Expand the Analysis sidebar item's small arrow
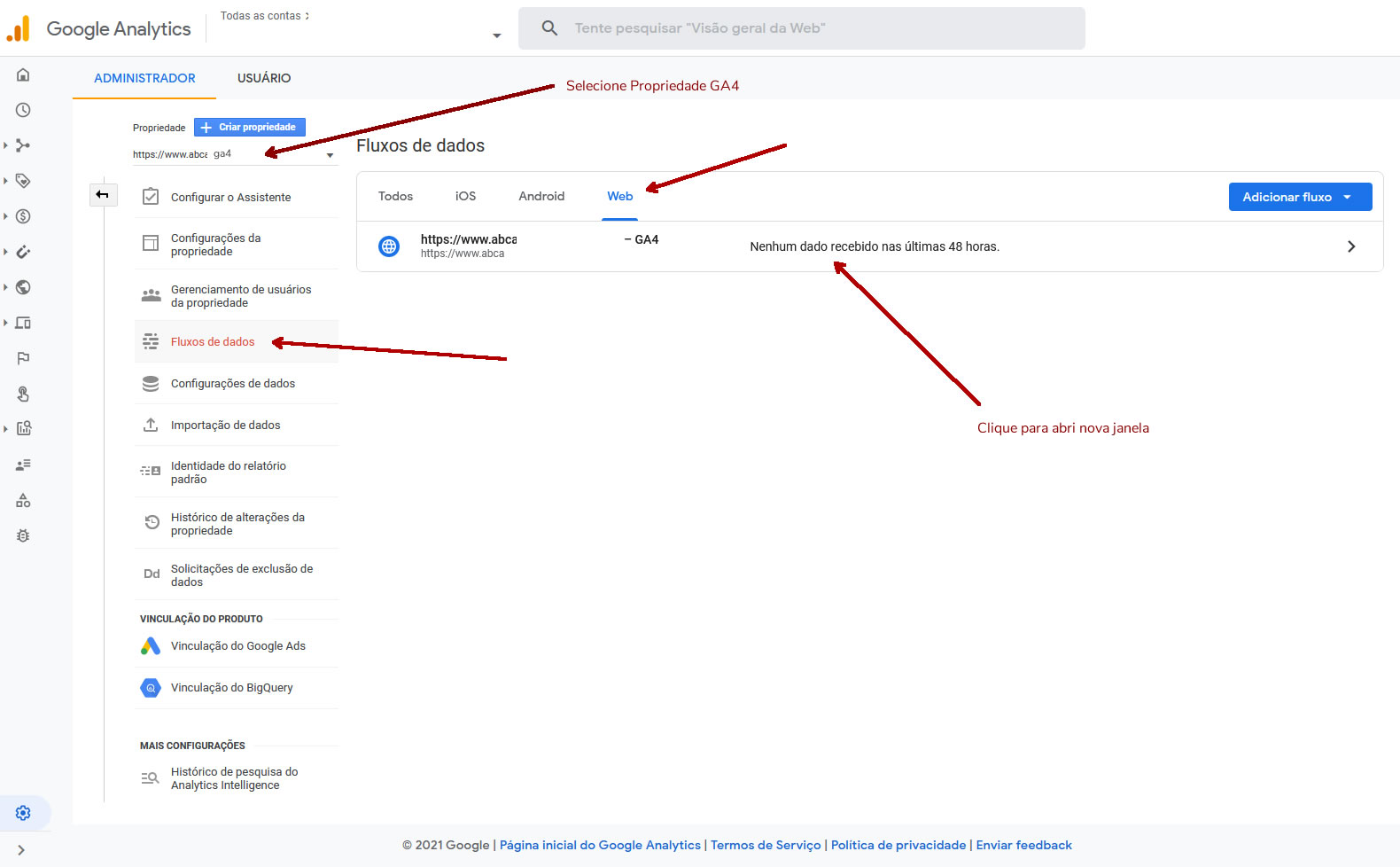Screen dimensions: 1400x867 tap(5, 429)
